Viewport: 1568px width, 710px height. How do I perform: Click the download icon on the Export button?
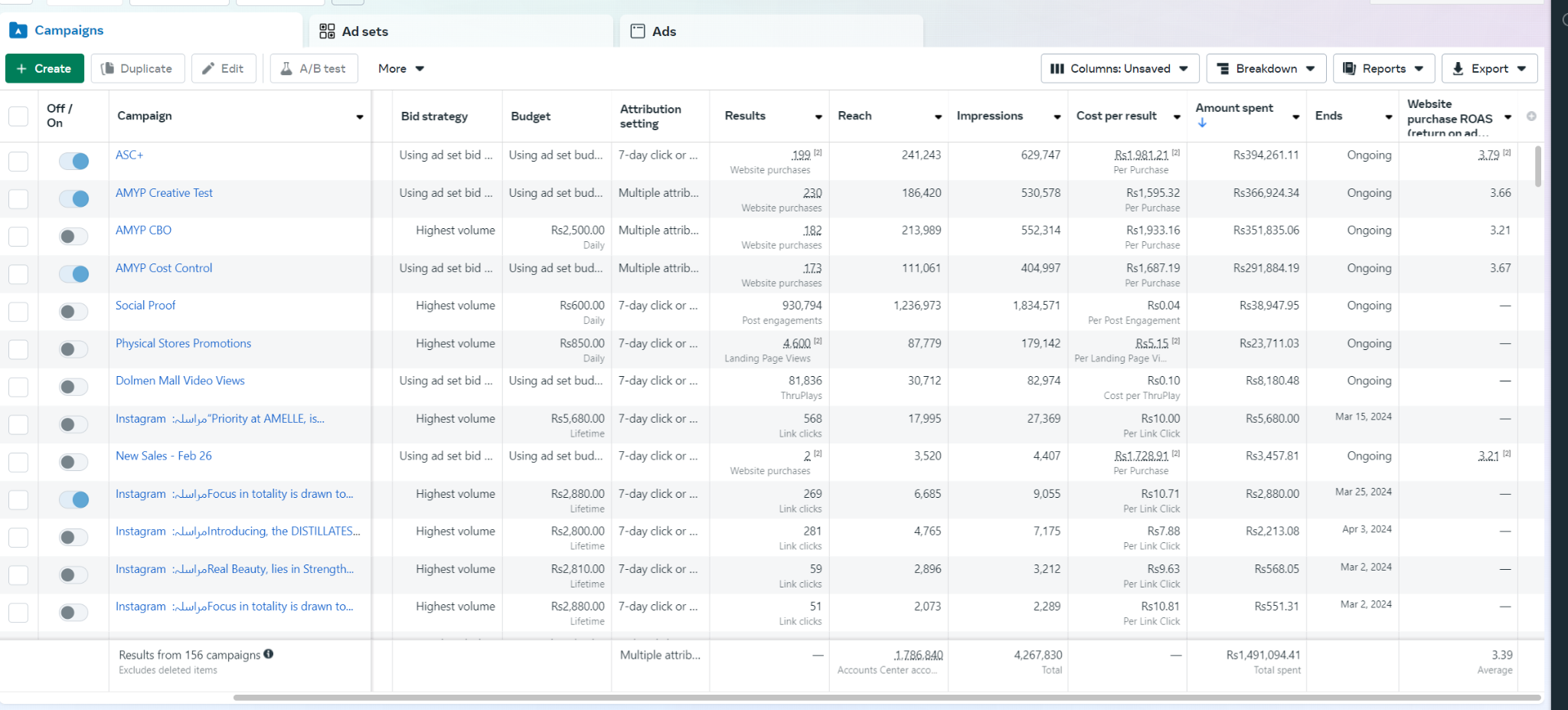click(1458, 68)
